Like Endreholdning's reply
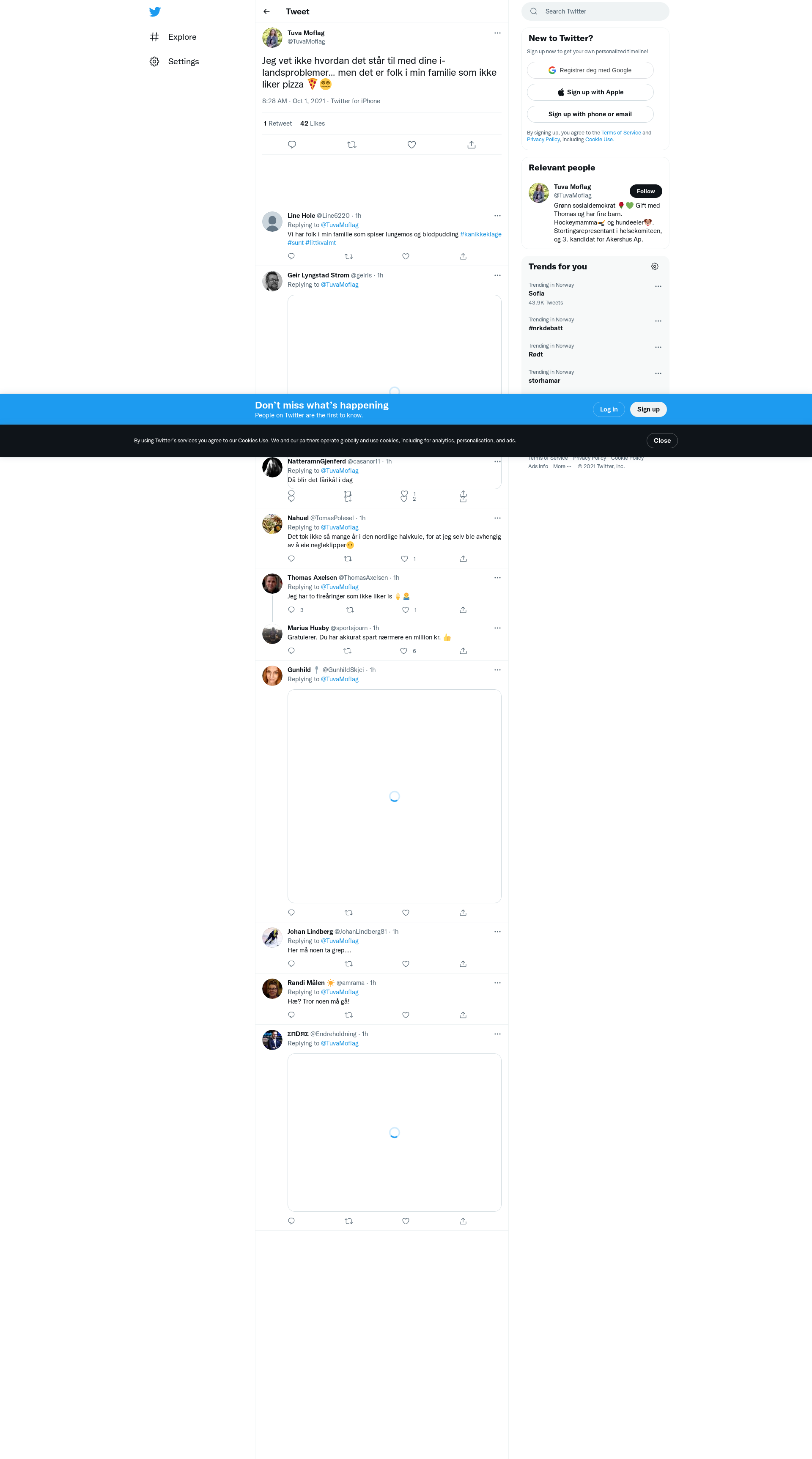Viewport: 812px width, 1459px height. (x=406, y=1222)
